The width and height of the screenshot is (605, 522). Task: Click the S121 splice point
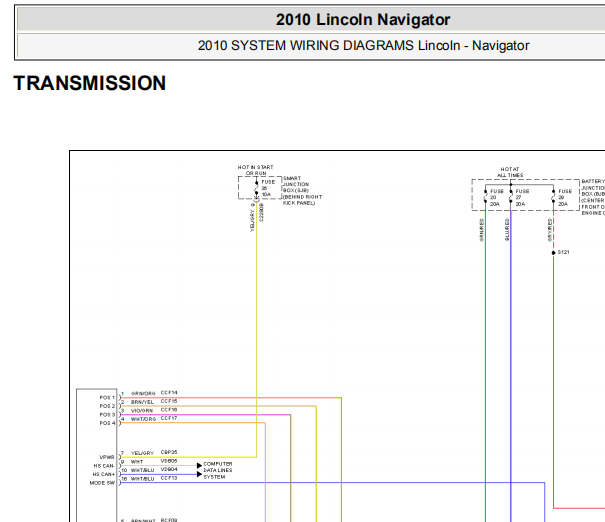(553, 253)
